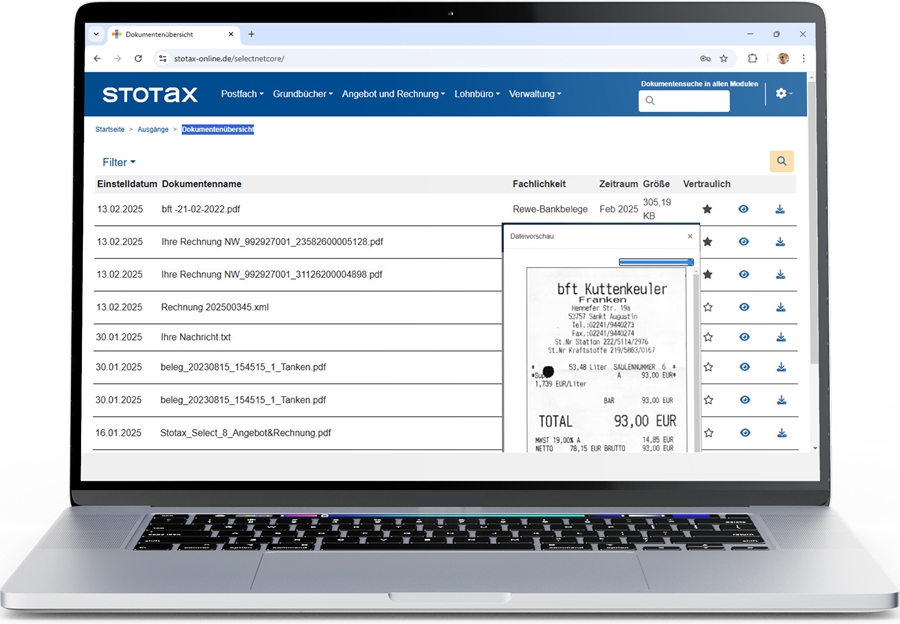The width and height of the screenshot is (900, 624).
Task: Open Chrome three-dot menu
Action: (x=804, y=58)
